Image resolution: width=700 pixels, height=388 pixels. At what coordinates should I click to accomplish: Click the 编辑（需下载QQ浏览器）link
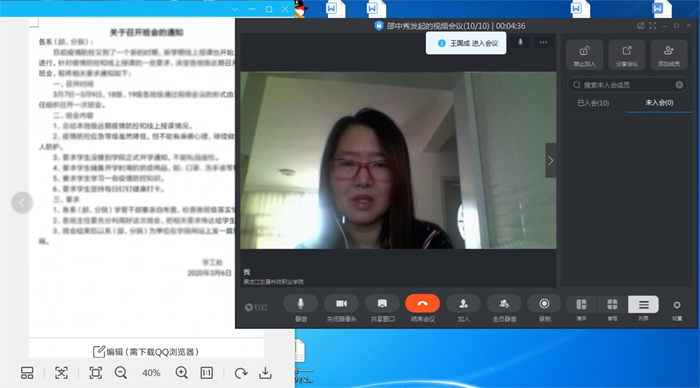click(x=146, y=352)
